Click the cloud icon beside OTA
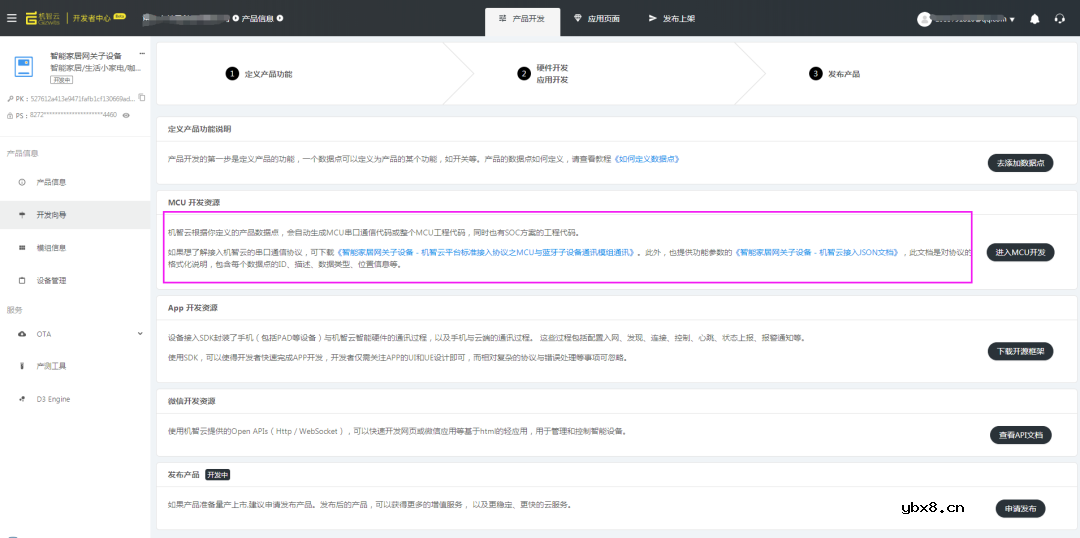Viewport: 1080px width, 538px height. coord(22,333)
